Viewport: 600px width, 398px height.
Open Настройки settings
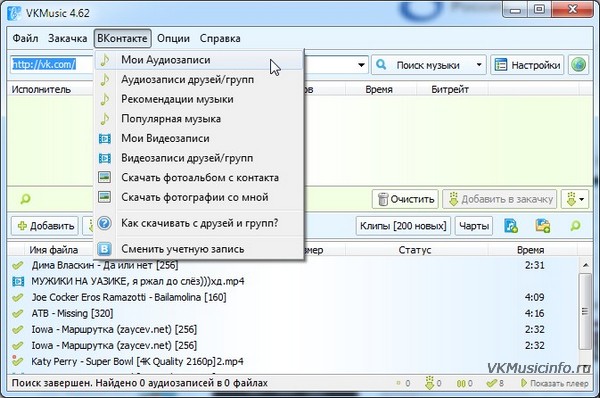[x=527, y=65]
